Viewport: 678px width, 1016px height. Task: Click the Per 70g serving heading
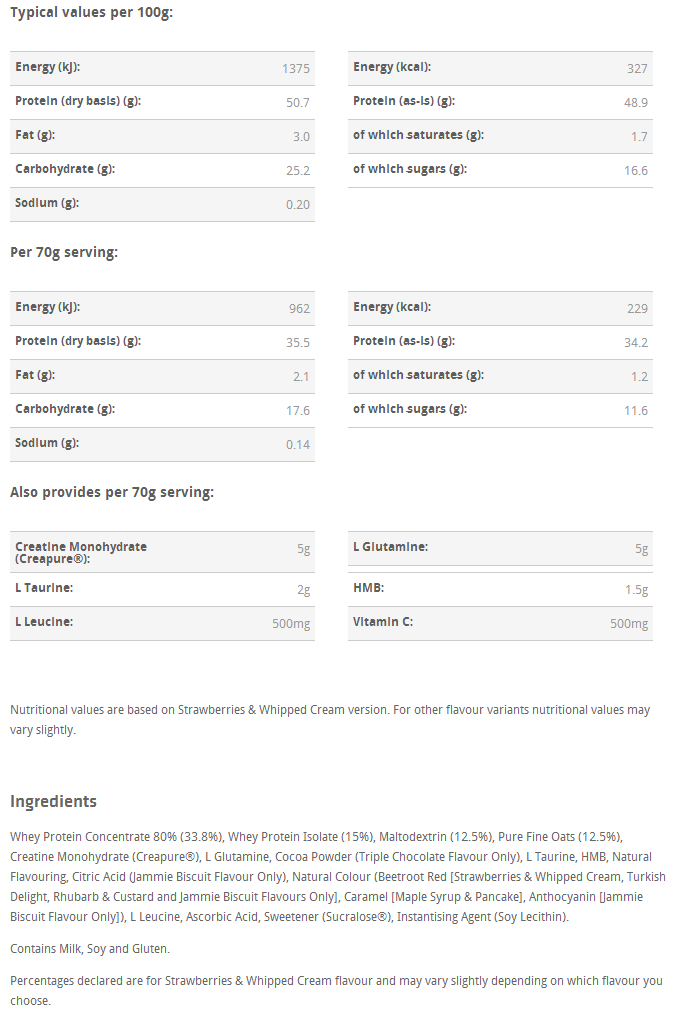64,253
